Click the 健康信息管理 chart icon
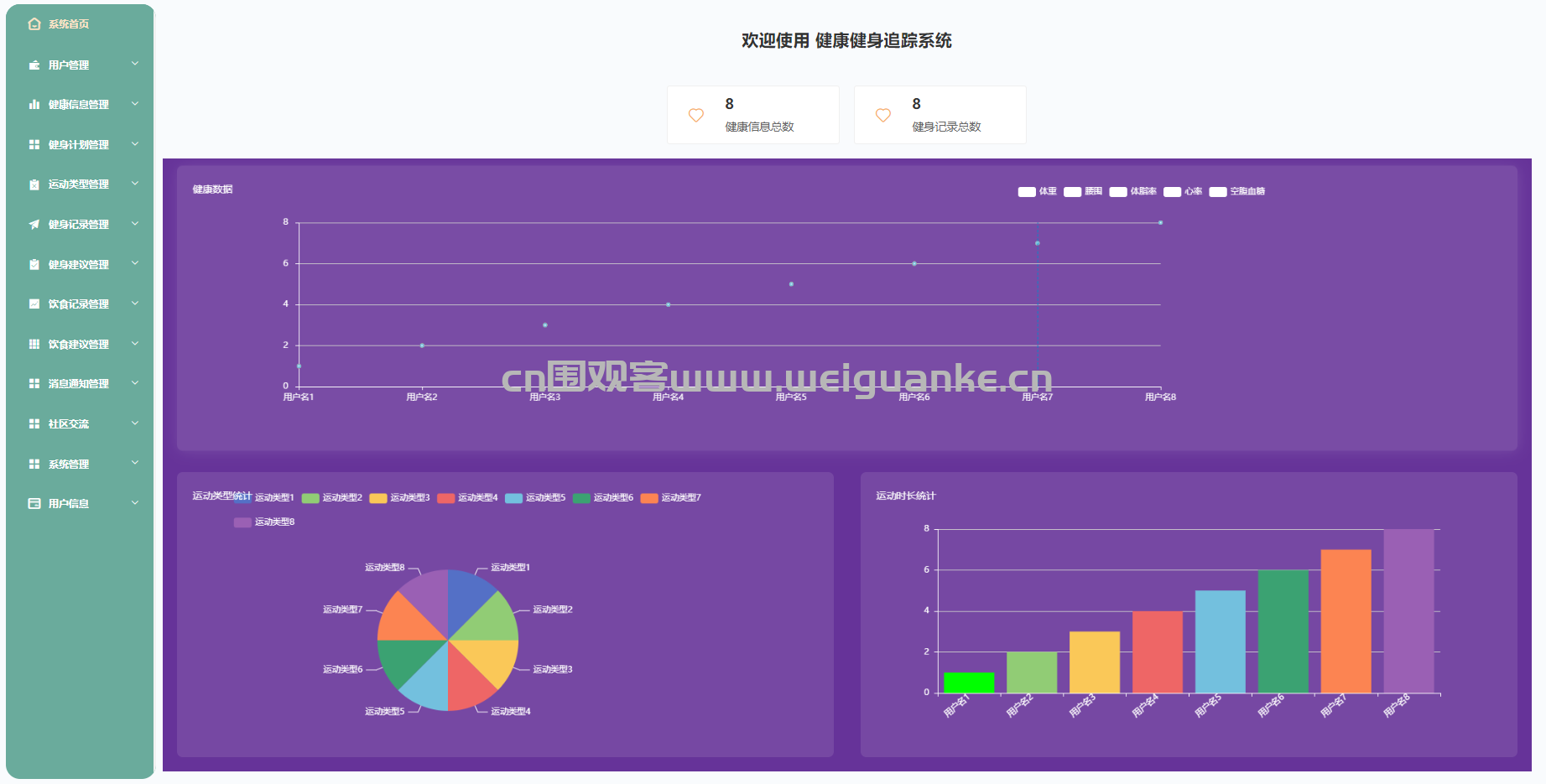This screenshot has height=784, width=1546. pyautogui.click(x=34, y=104)
